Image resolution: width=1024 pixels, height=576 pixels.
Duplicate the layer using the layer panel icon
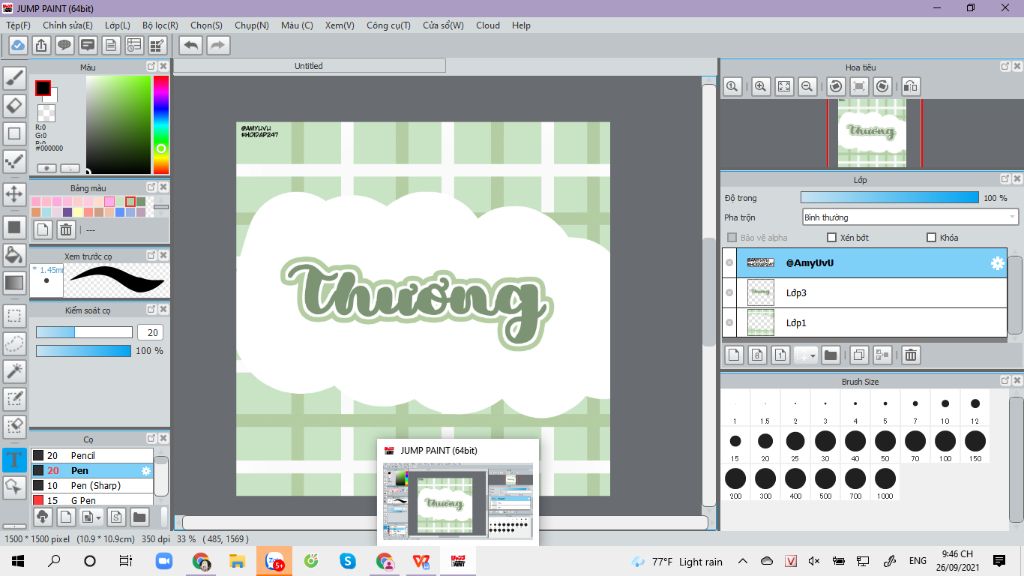pos(859,355)
